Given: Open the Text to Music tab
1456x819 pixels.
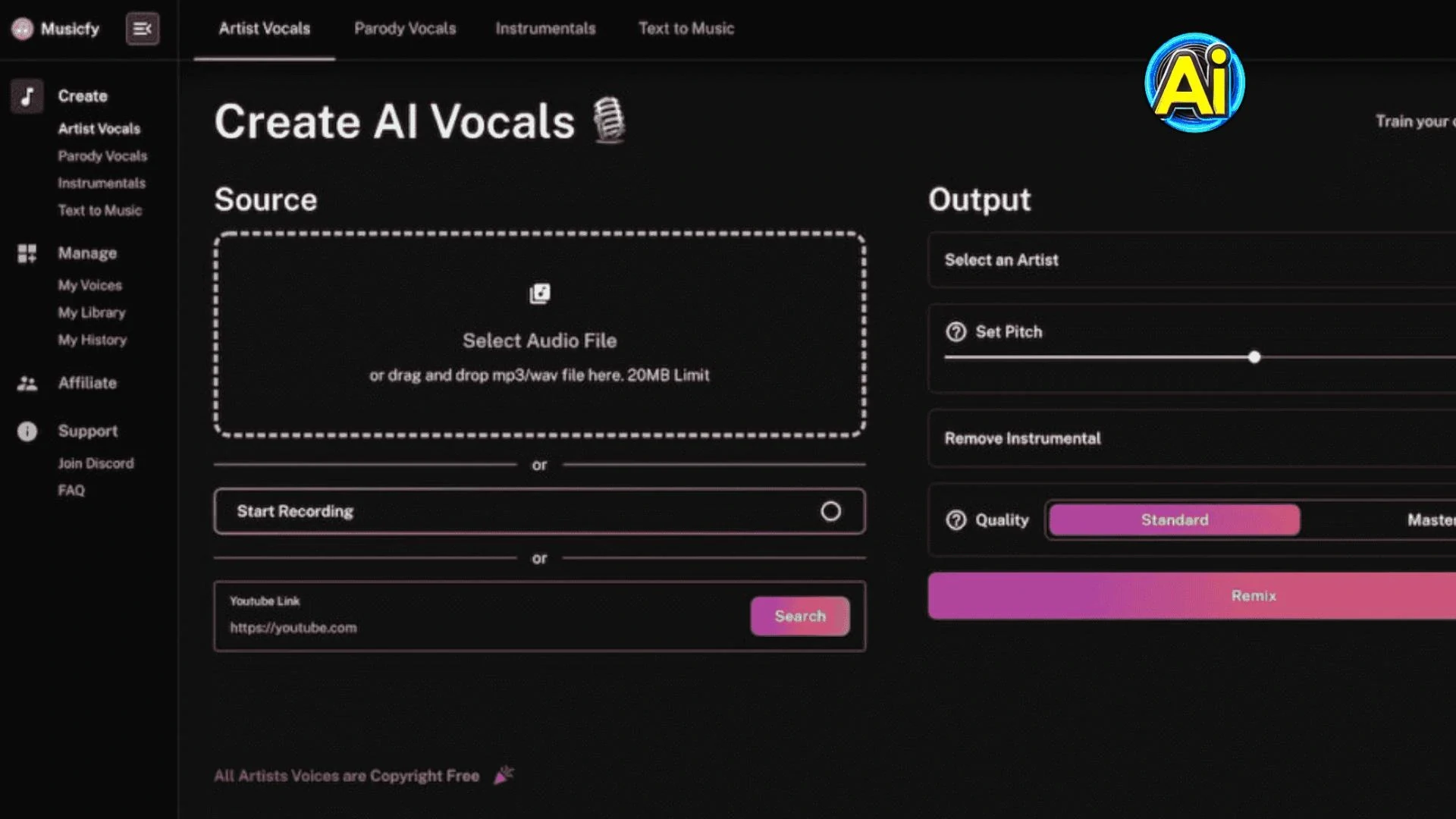Looking at the screenshot, I should click(x=686, y=29).
